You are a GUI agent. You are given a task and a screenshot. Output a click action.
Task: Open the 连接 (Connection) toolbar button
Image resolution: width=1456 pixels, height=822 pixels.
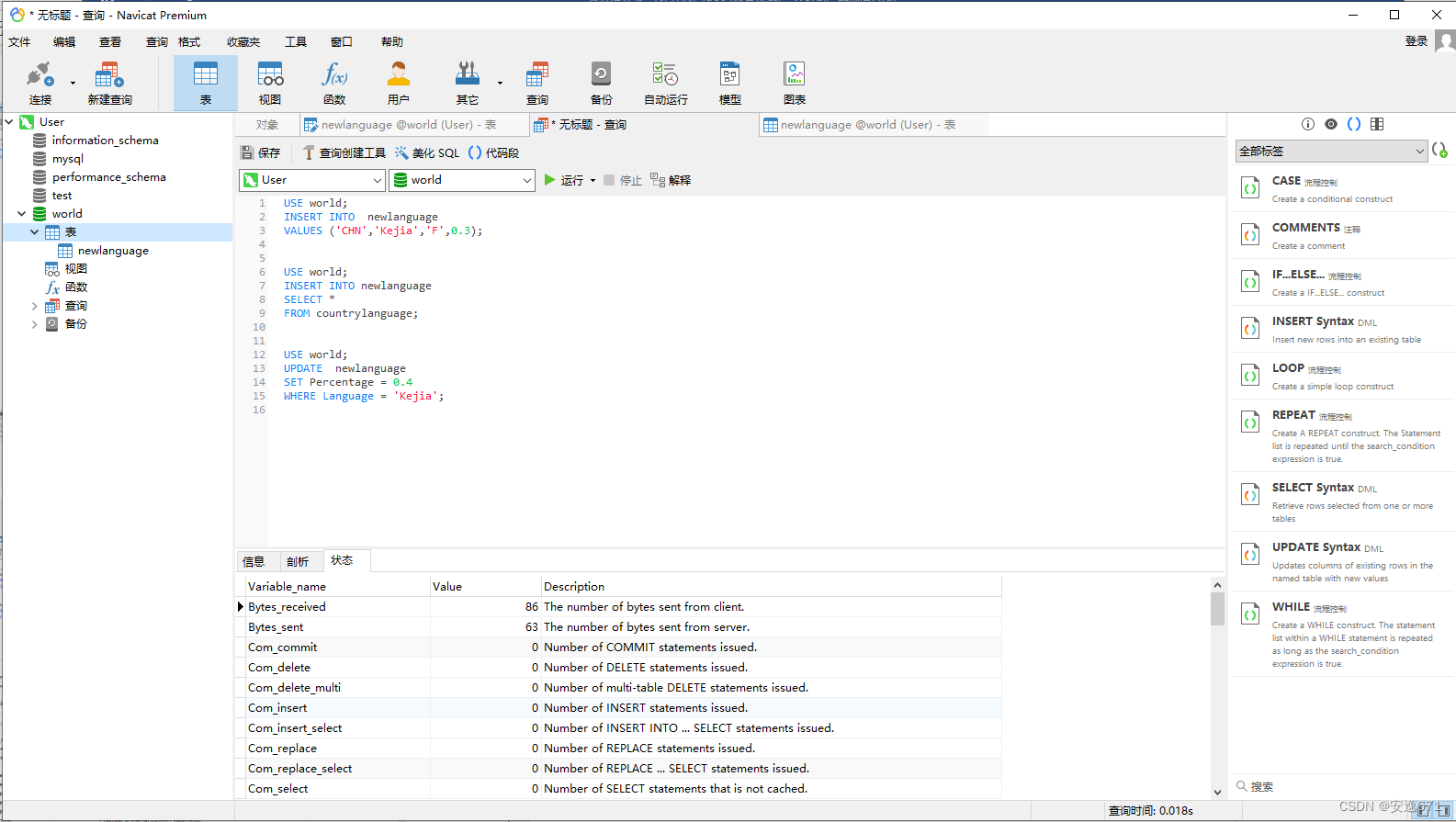[40, 84]
